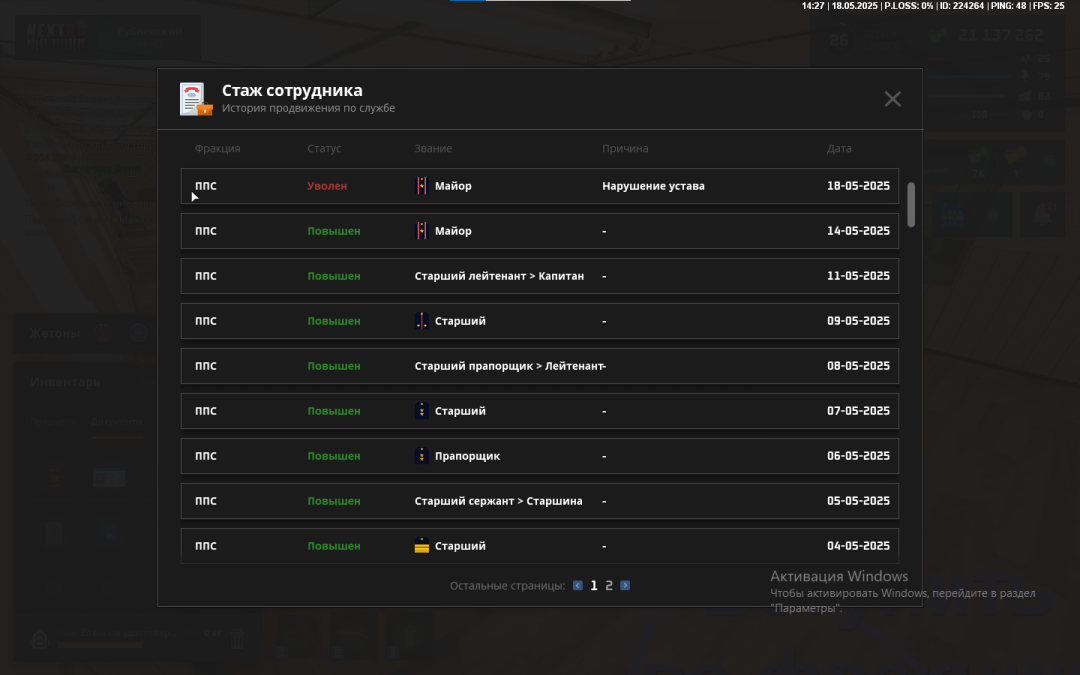Click the FPS: 25 indicator
This screenshot has height=675, width=1080.
coord(1049,6)
